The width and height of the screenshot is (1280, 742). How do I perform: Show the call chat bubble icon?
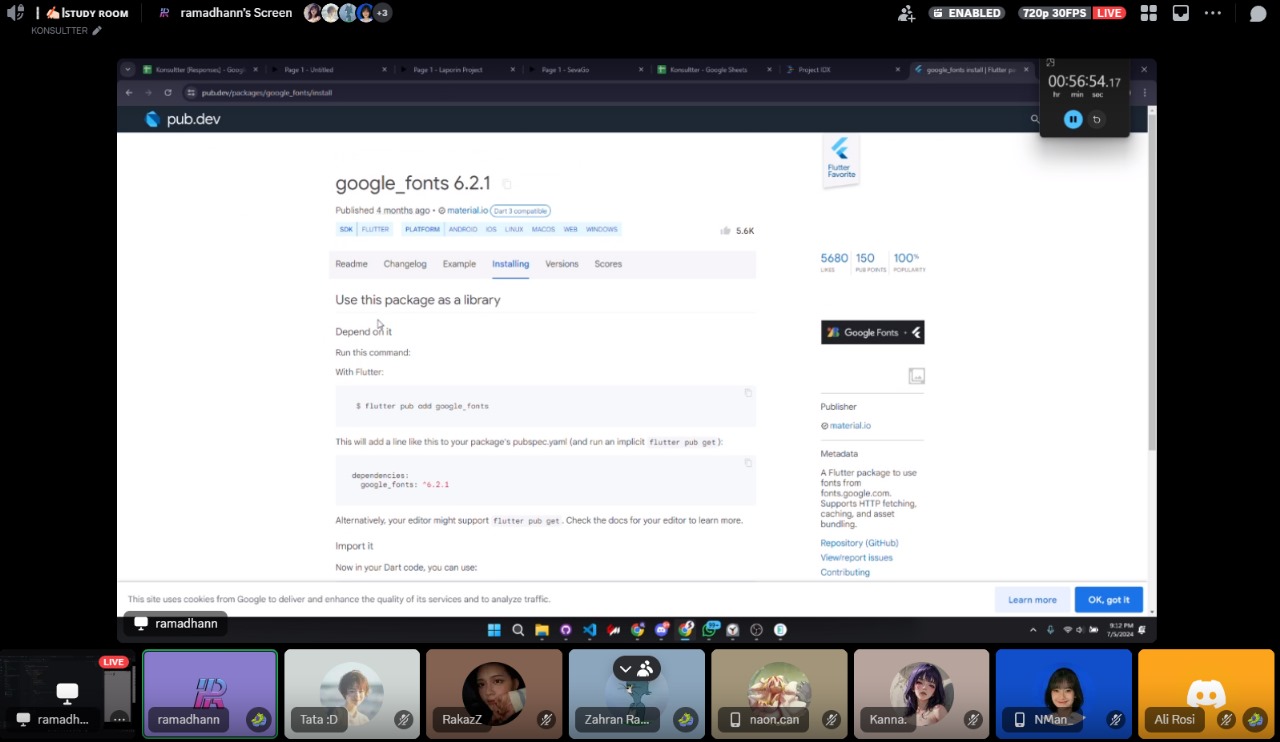tap(1258, 14)
